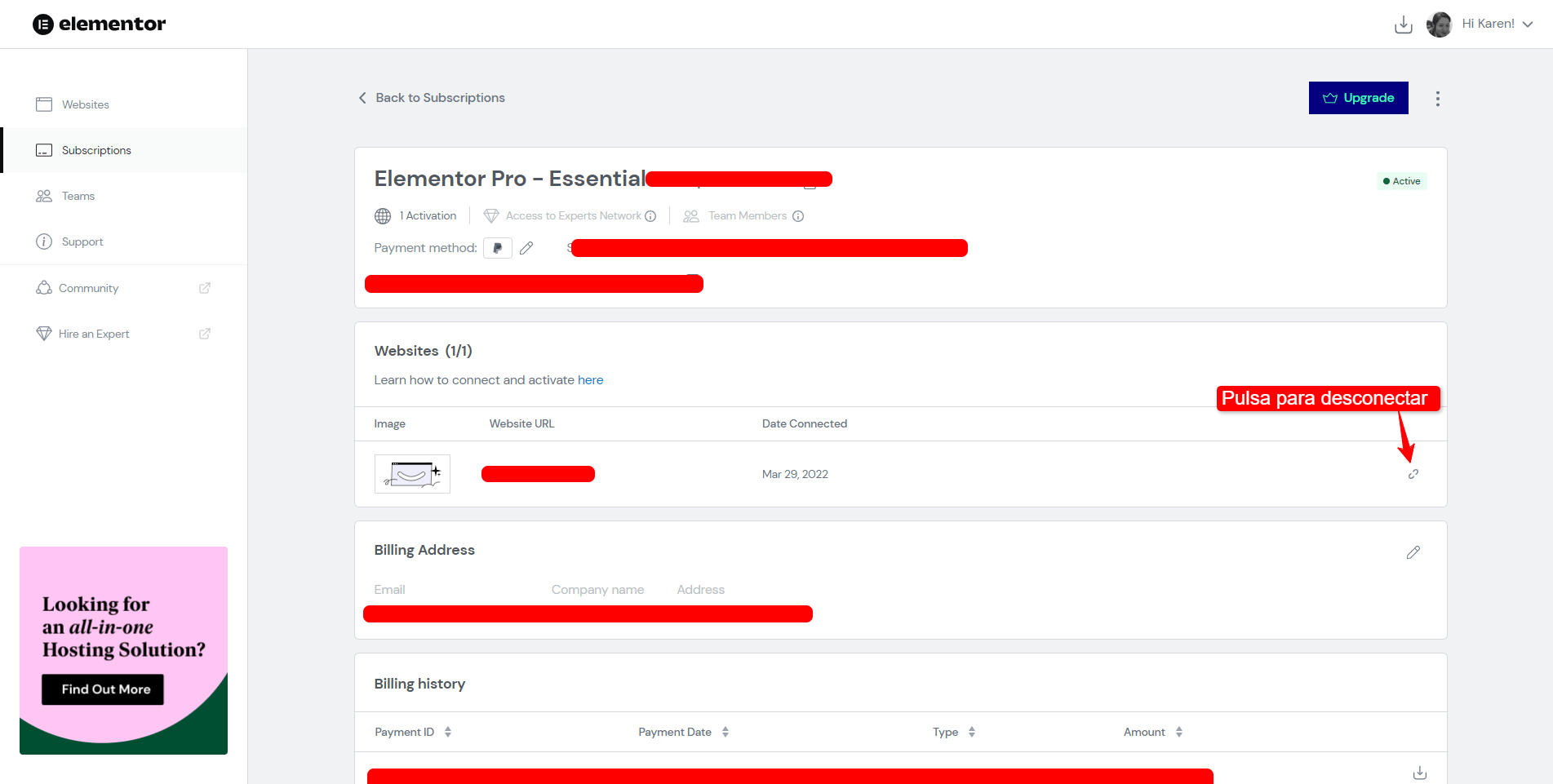Click the Team Members people icon
This screenshot has width=1553, height=784.
691,216
